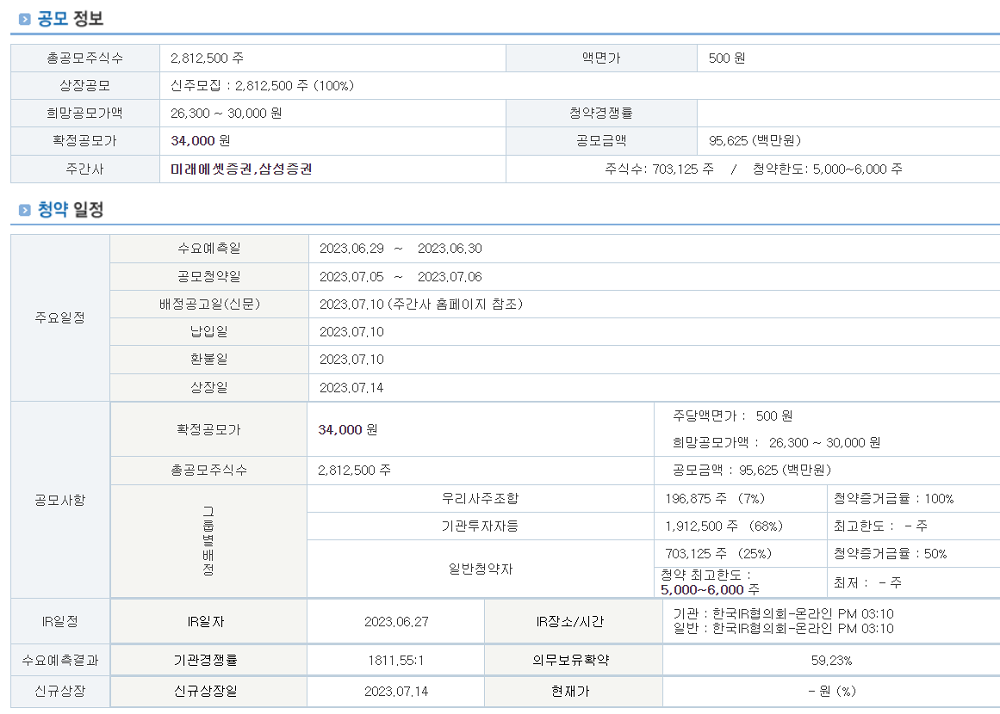Image resolution: width=1000 pixels, height=714 pixels.
Task: Click 최저 : - 주 text
Action: pyautogui.click(x=867, y=582)
